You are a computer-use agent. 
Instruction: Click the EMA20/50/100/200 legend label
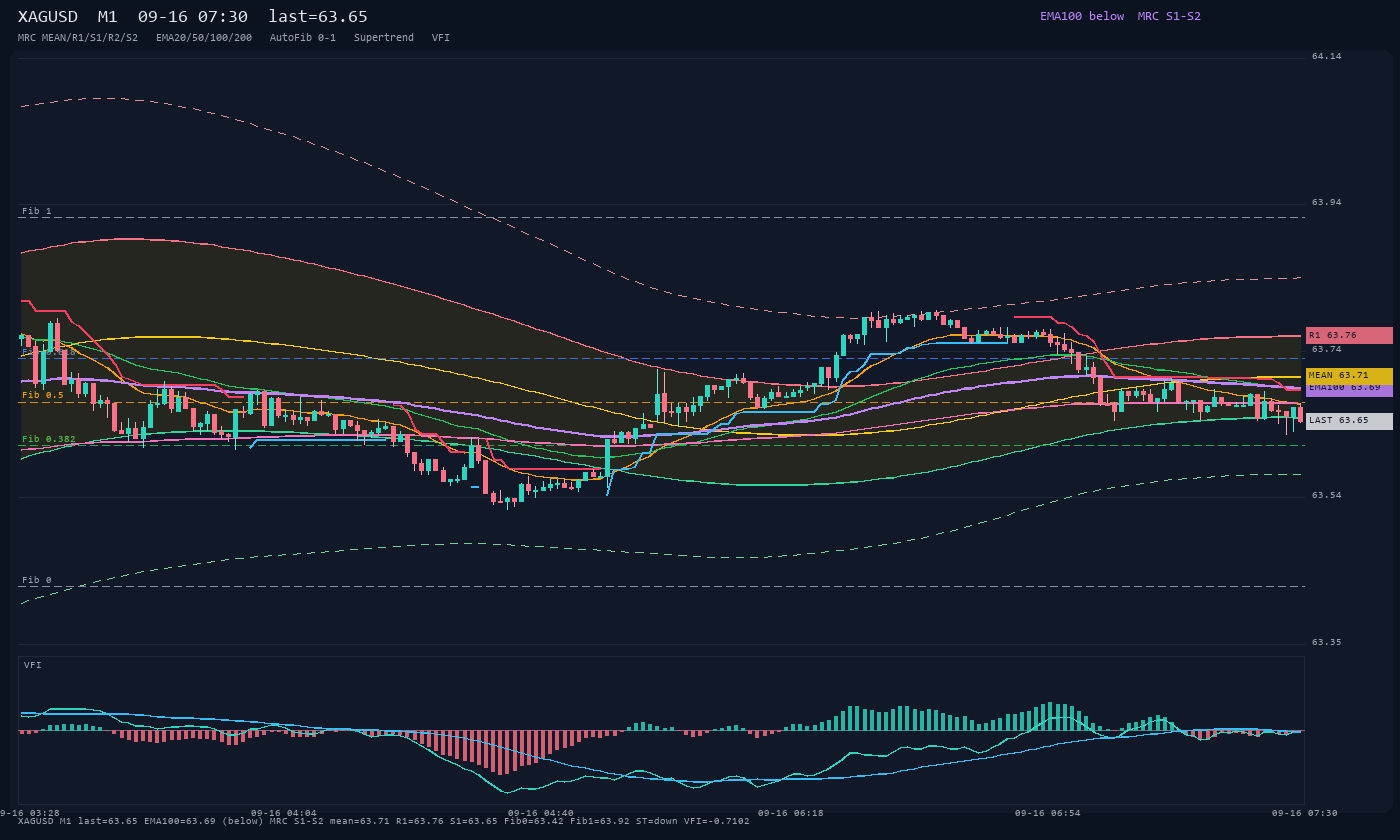pos(204,38)
